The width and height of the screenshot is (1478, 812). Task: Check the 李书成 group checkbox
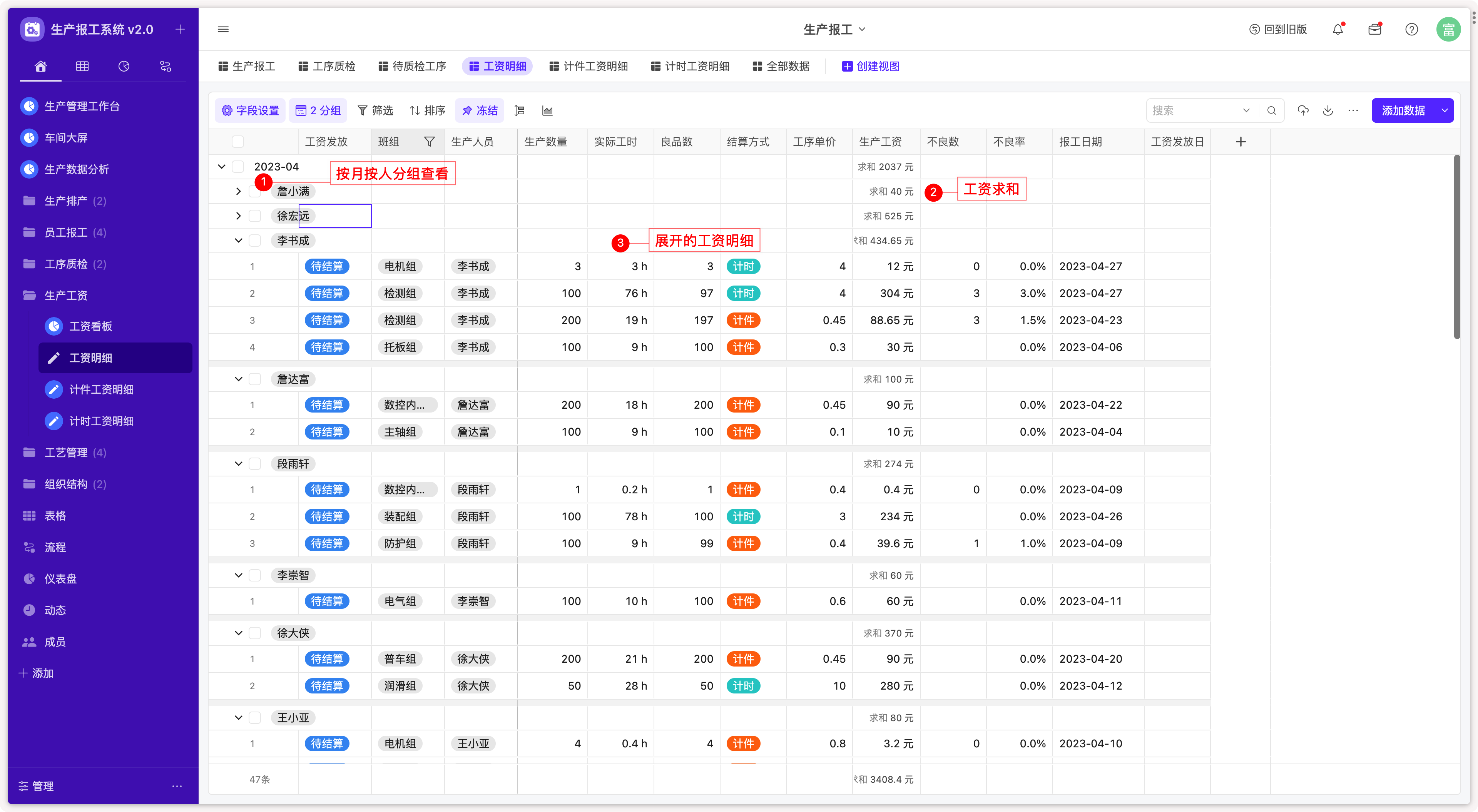tap(255, 241)
